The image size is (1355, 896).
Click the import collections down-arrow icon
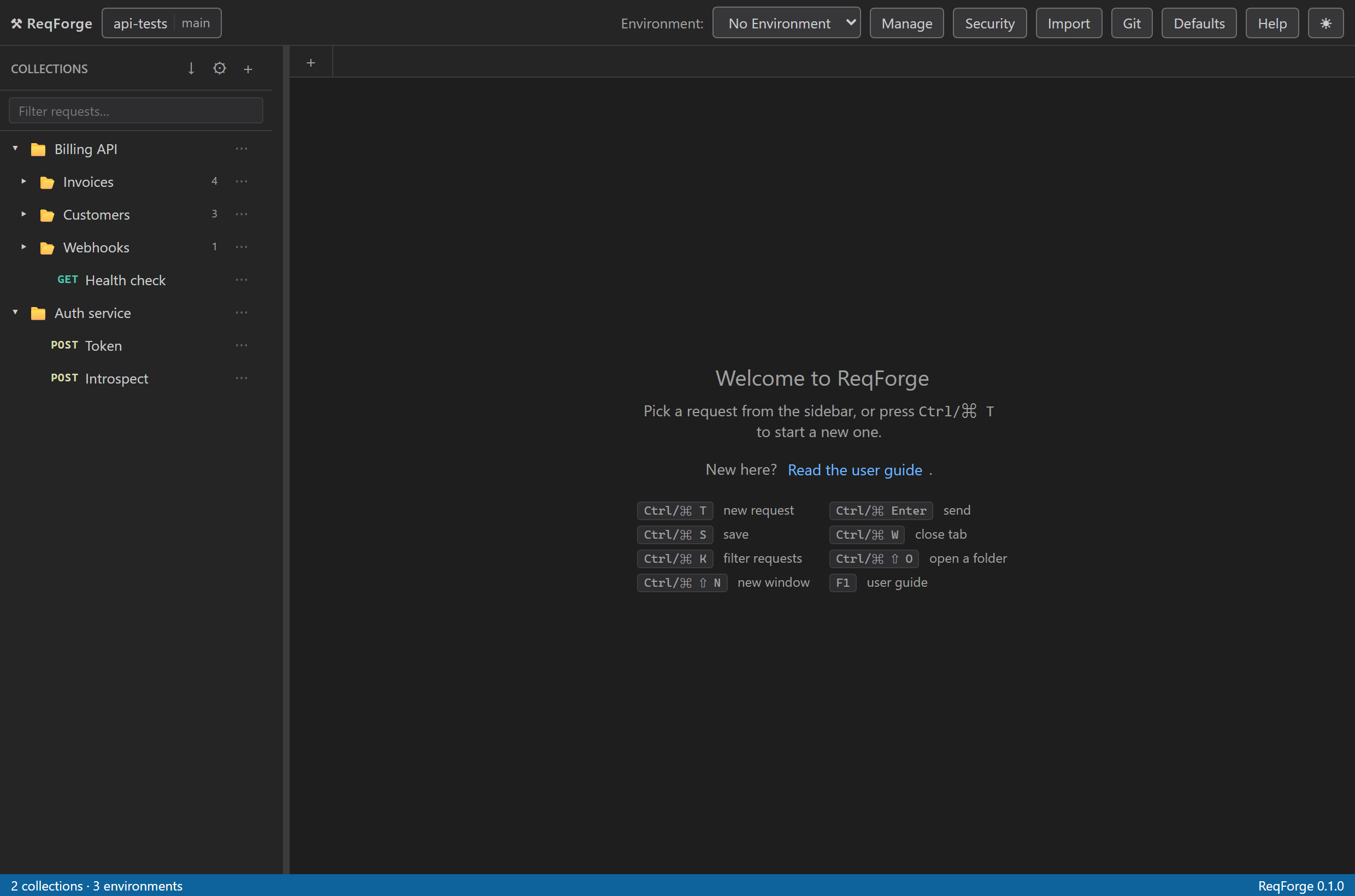pos(191,69)
